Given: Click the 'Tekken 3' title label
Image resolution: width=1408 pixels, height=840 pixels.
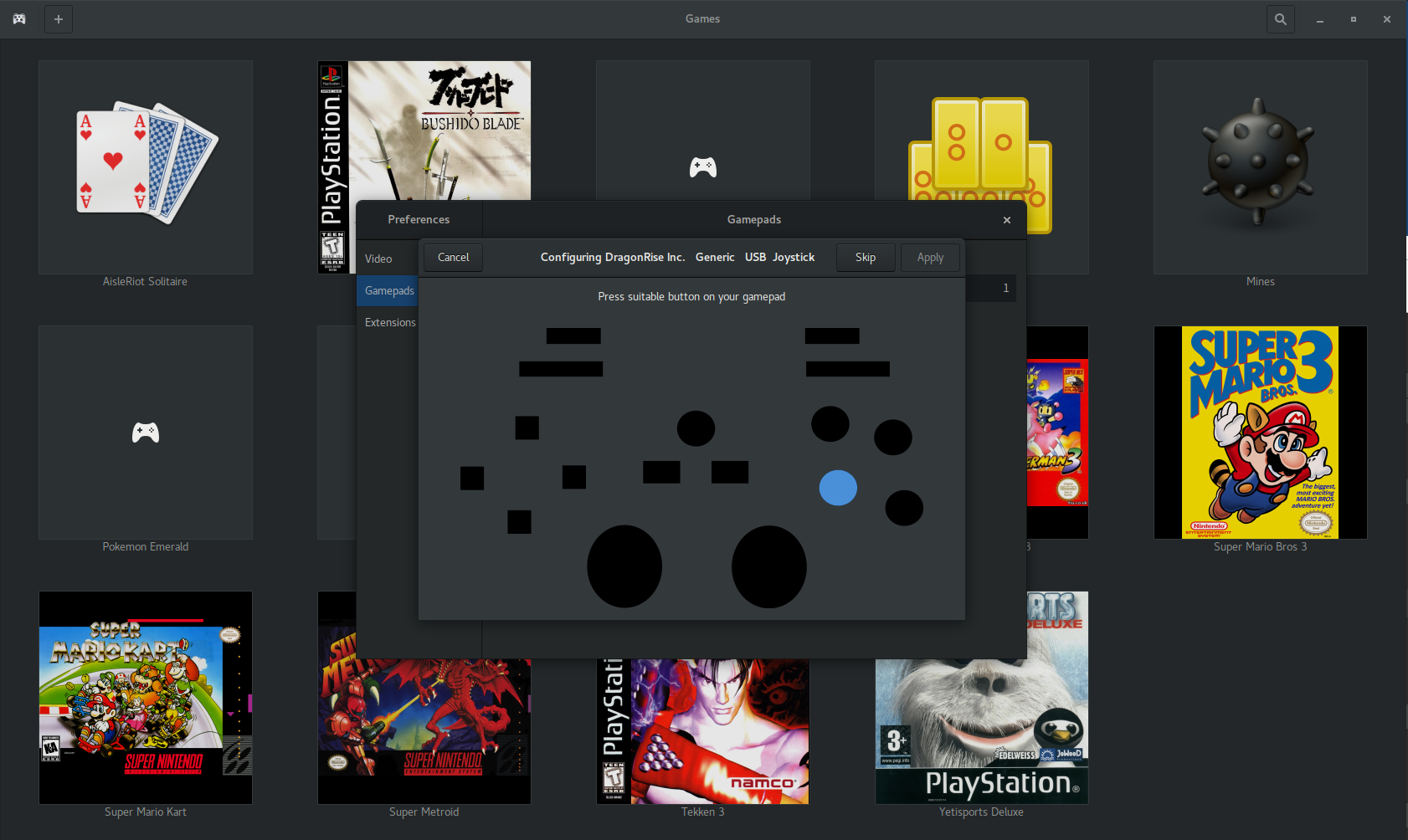Looking at the screenshot, I should 703,812.
